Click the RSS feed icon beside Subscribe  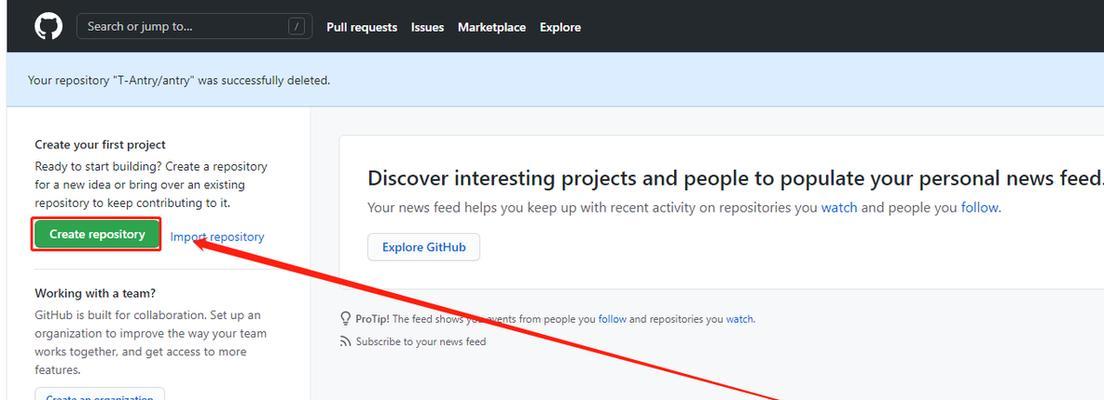point(345,342)
